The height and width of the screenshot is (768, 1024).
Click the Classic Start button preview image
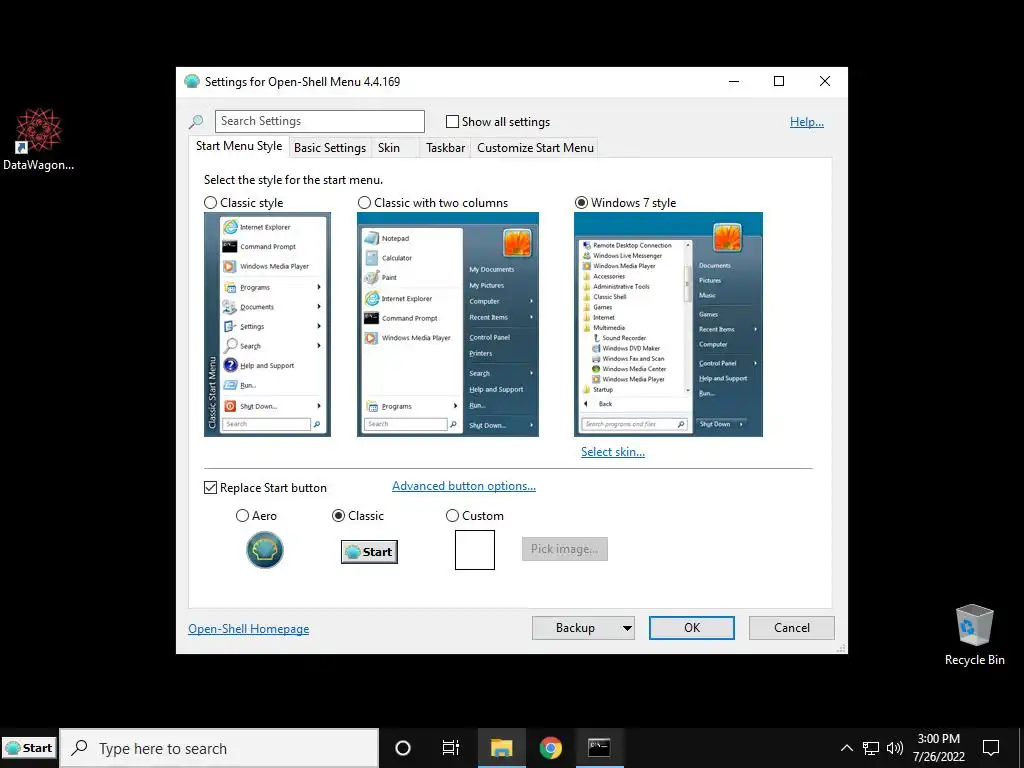tap(369, 552)
